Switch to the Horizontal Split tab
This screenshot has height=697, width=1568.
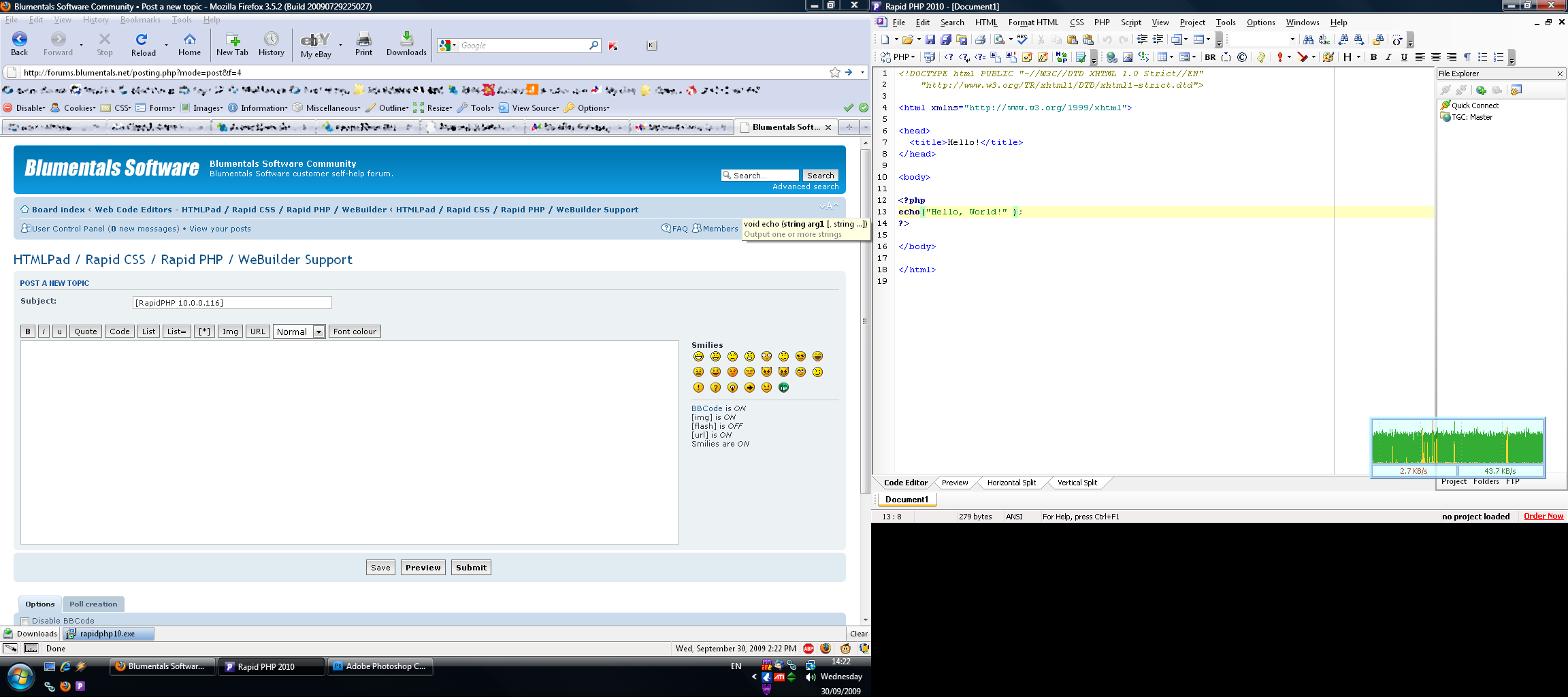[x=1011, y=483]
